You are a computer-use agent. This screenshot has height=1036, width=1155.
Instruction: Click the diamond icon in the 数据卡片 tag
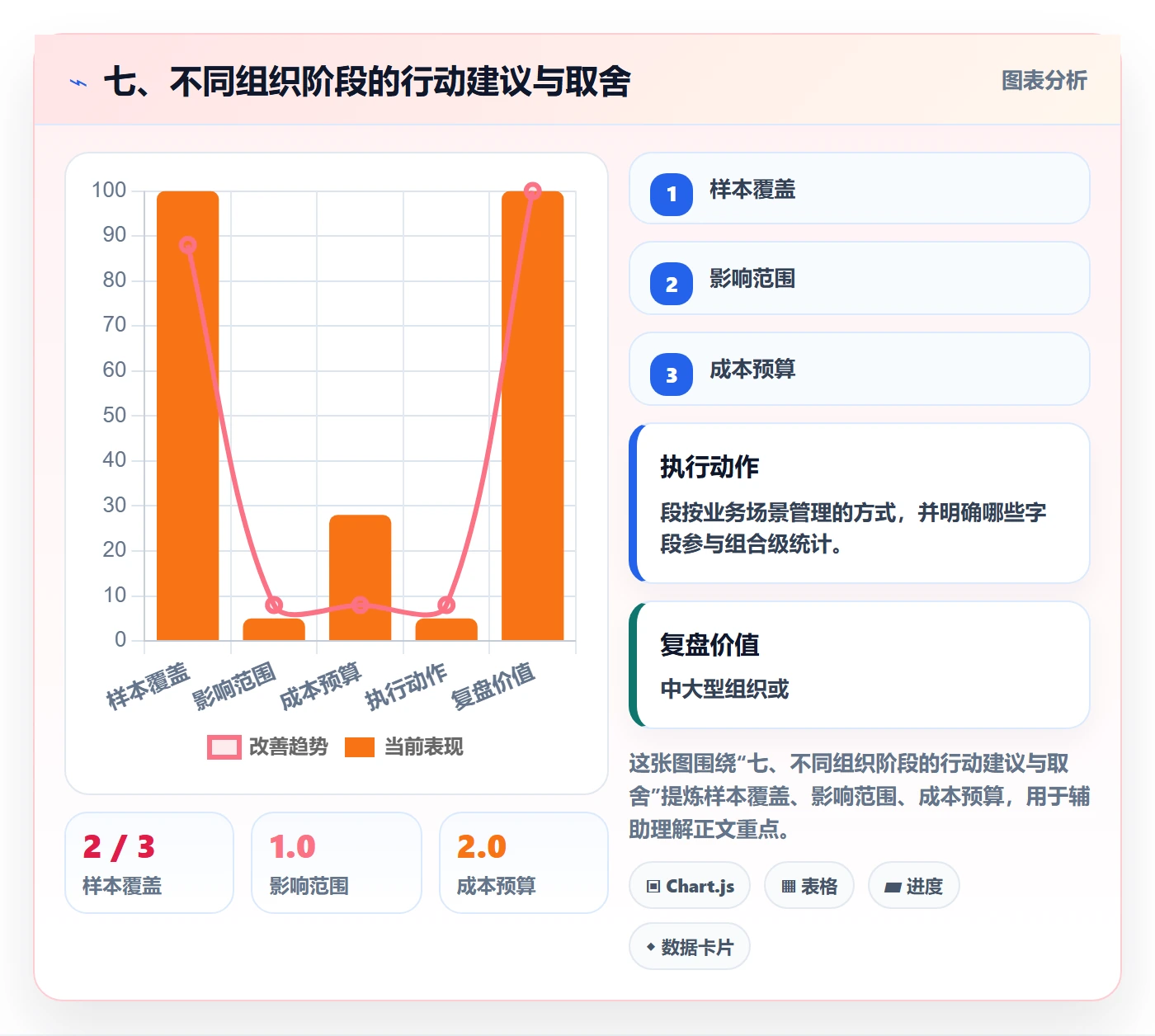[x=651, y=947]
